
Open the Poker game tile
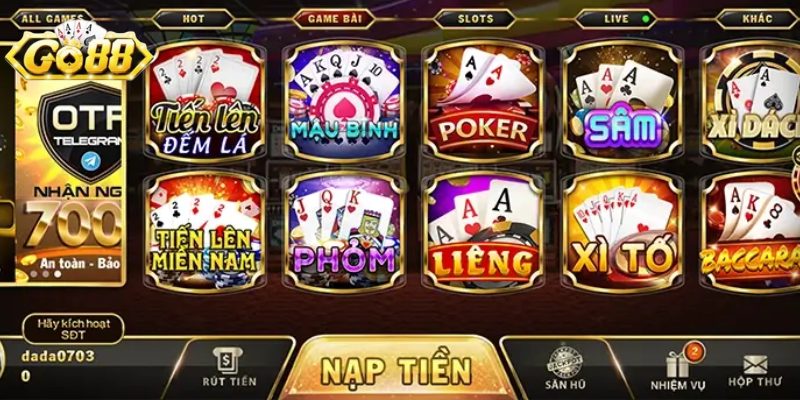(483, 101)
